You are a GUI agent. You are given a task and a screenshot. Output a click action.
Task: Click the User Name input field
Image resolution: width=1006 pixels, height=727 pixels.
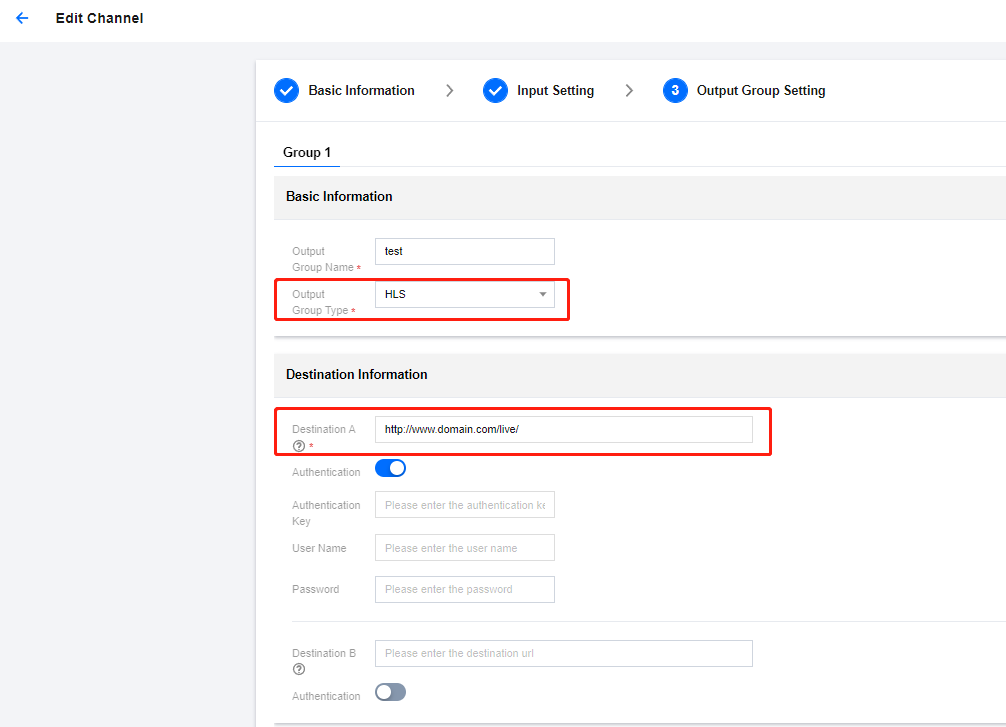click(464, 548)
